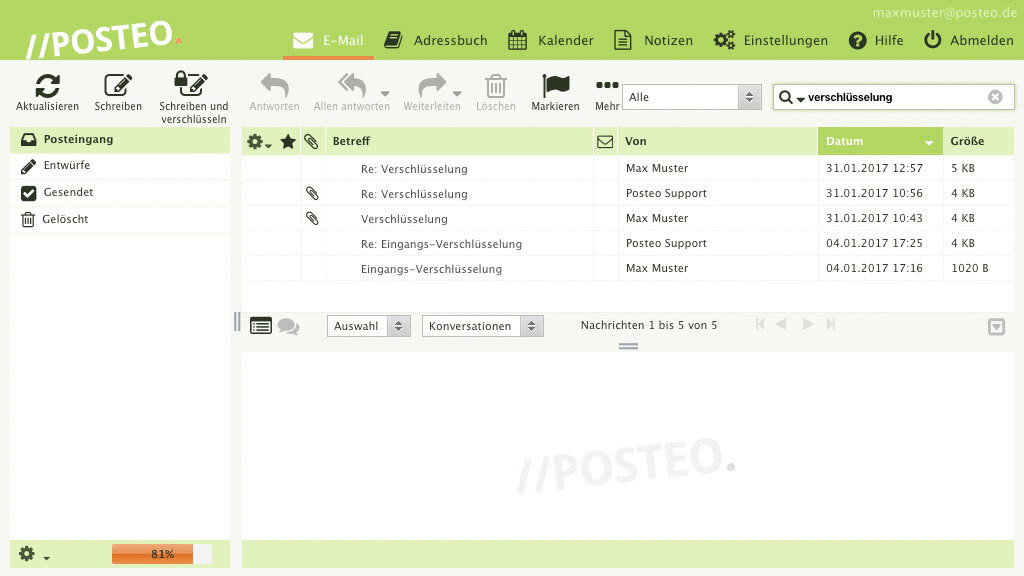
Task: Open the 17:16 Eingangs-Verschlüsselung message
Action: pos(628,268)
